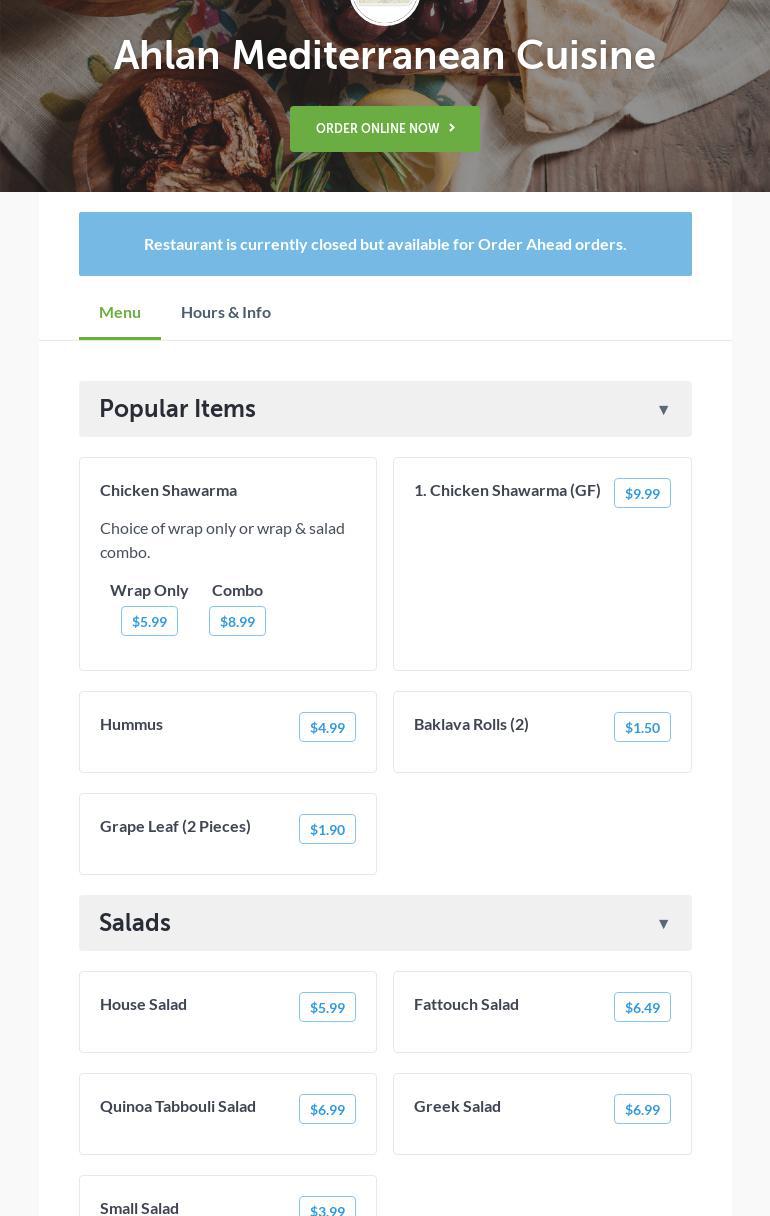Click Small Salad $3.99 price
The height and width of the screenshot is (1216, 770).
327,1209
